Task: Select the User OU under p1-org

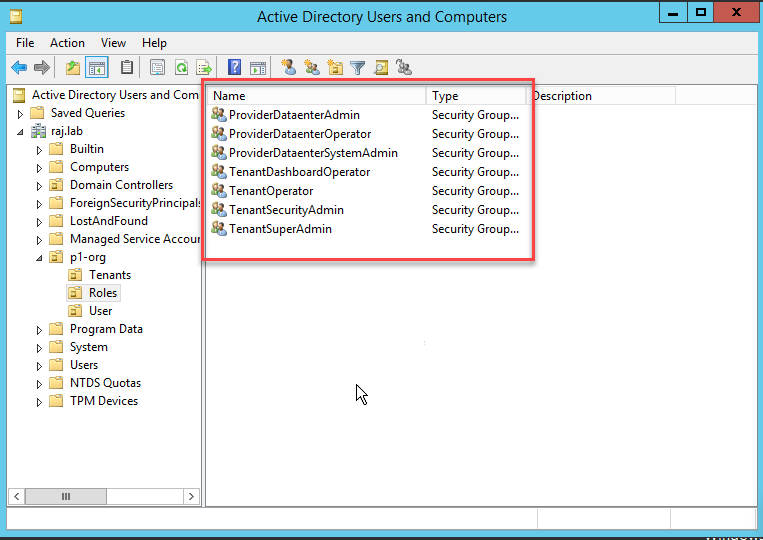Action: [x=100, y=311]
